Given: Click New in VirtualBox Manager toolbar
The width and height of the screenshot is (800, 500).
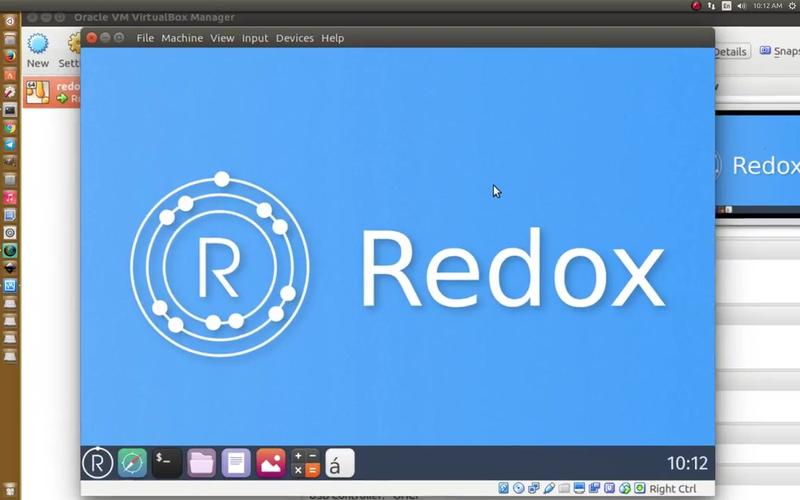Looking at the screenshot, I should click(x=38, y=51).
